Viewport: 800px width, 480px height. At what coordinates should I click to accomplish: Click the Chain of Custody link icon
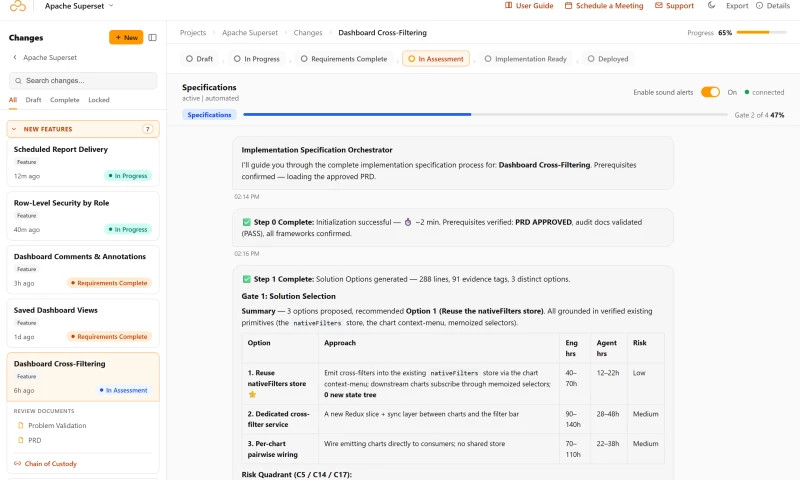tap(17, 464)
